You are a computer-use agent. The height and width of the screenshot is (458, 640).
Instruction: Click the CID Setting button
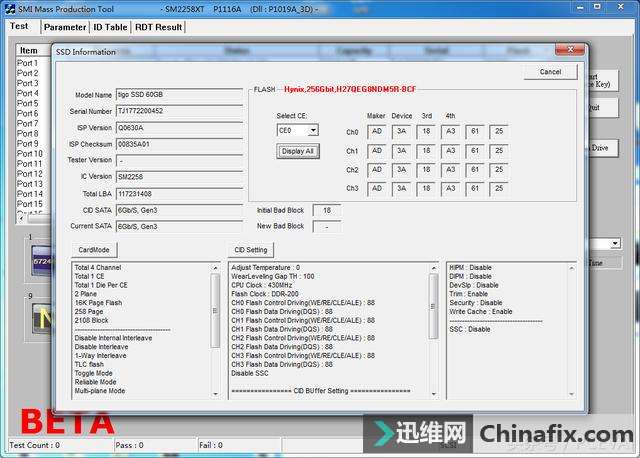pyautogui.click(x=251, y=250)
